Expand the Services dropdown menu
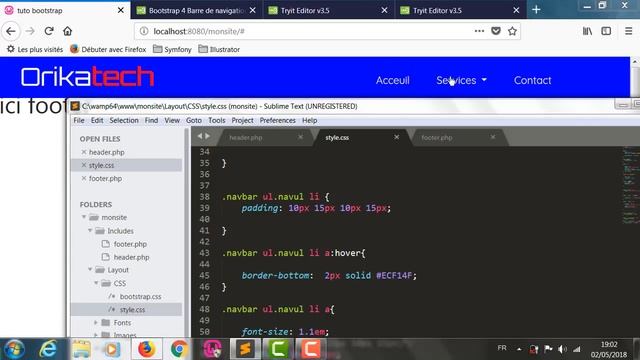The image size is (640, 360). click(x=461, y=80)
